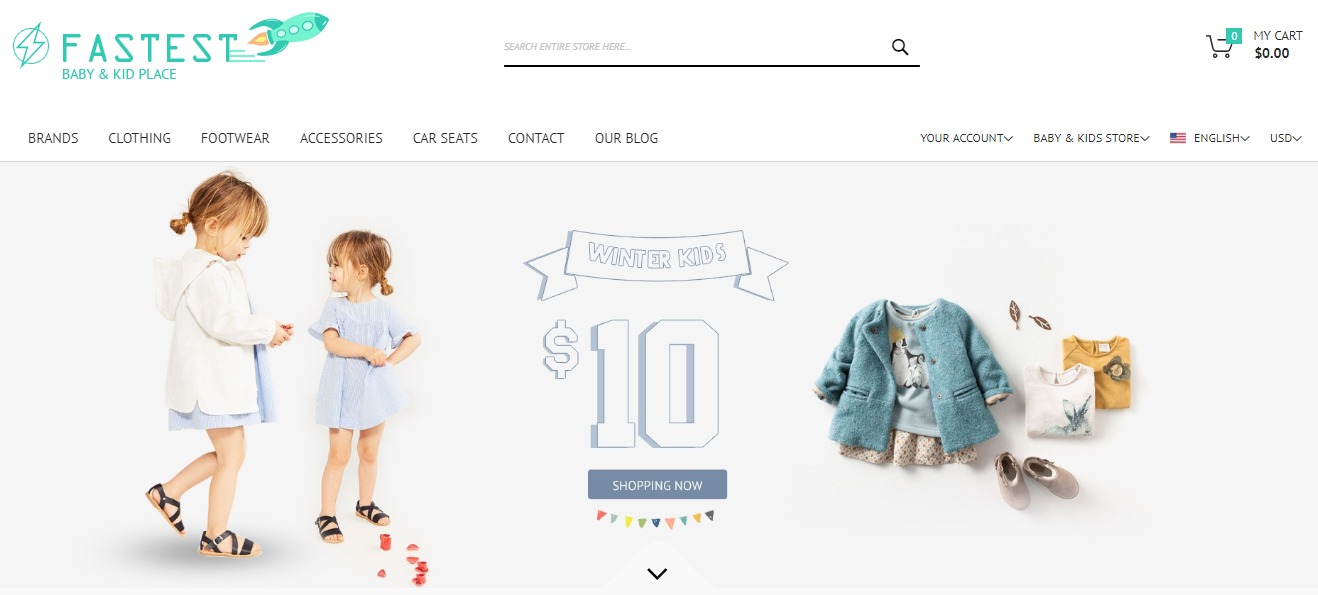This screenshot has height=595, width=1318.
Task: Click the down chevron below the banner
Action: (657, 573)
